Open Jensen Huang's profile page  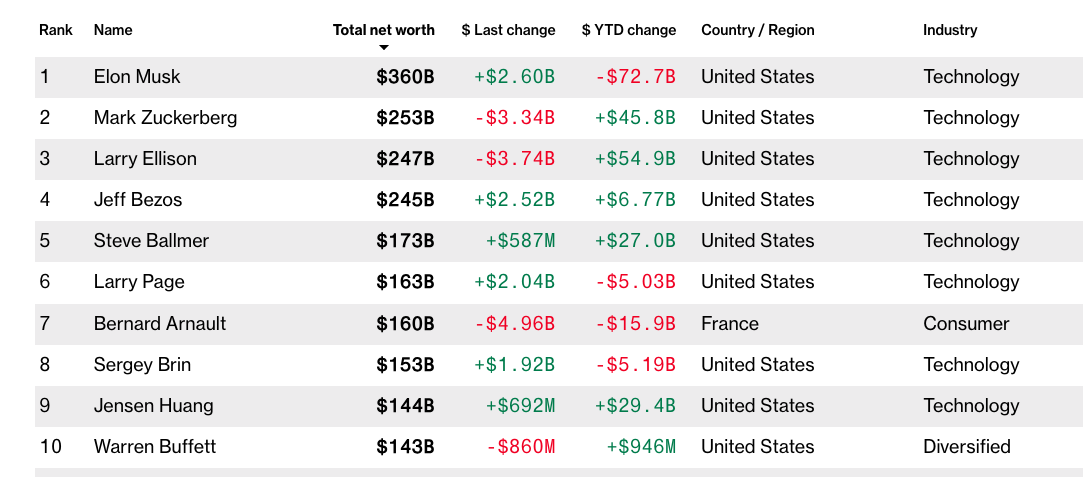pos(153,406)
